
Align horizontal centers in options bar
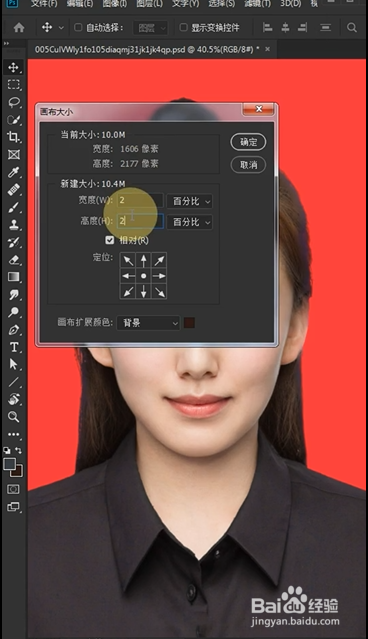point(285,28)
